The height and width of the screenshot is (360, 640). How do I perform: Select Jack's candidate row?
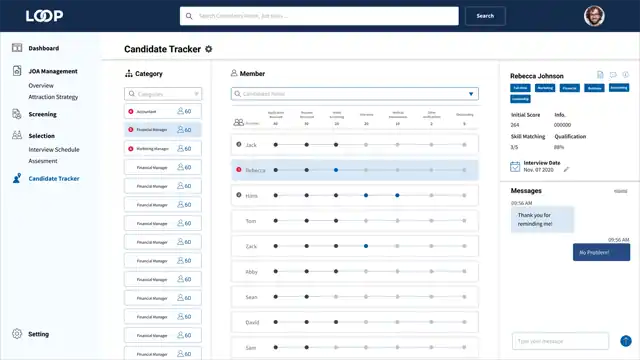(354, 145)
